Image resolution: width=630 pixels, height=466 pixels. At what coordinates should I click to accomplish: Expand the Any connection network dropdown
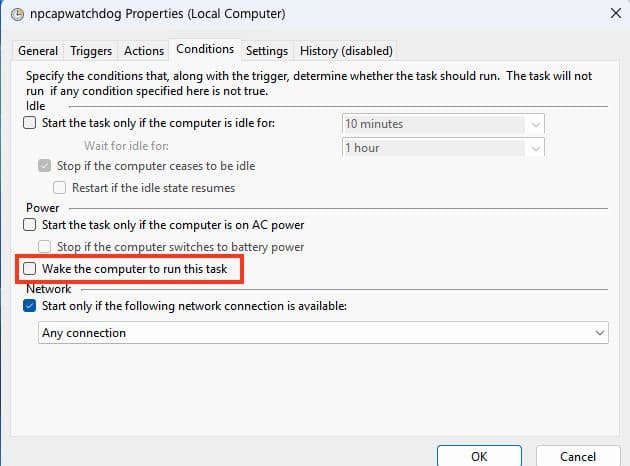click(x=600, y=333)
